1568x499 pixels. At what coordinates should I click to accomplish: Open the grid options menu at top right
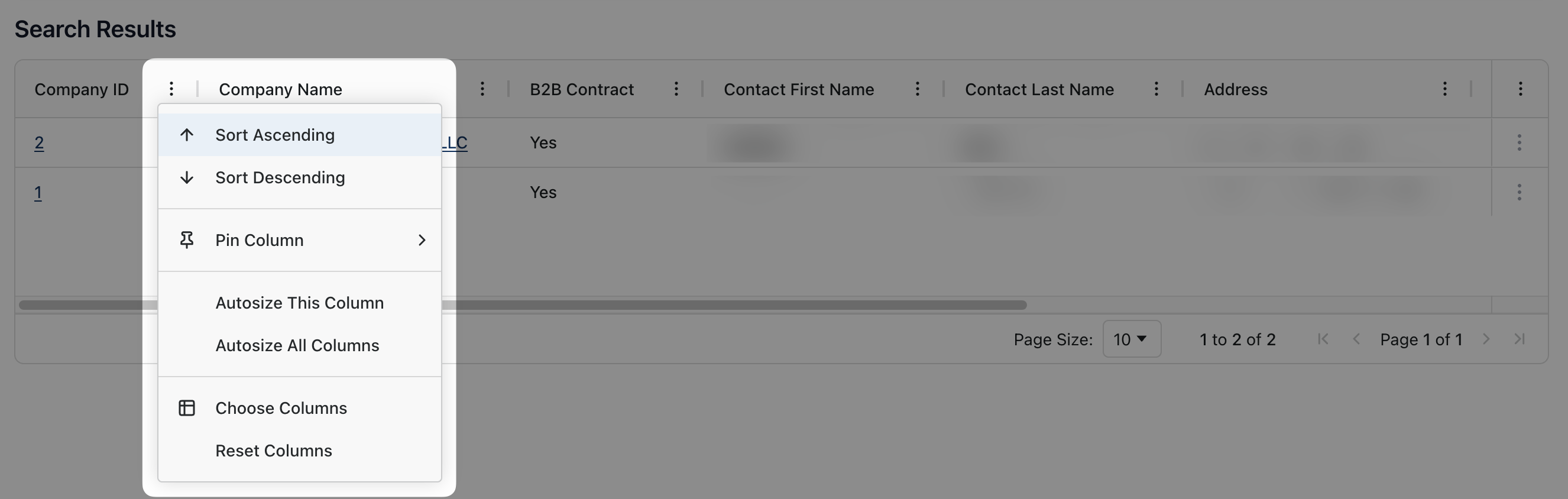(1520, 88)
